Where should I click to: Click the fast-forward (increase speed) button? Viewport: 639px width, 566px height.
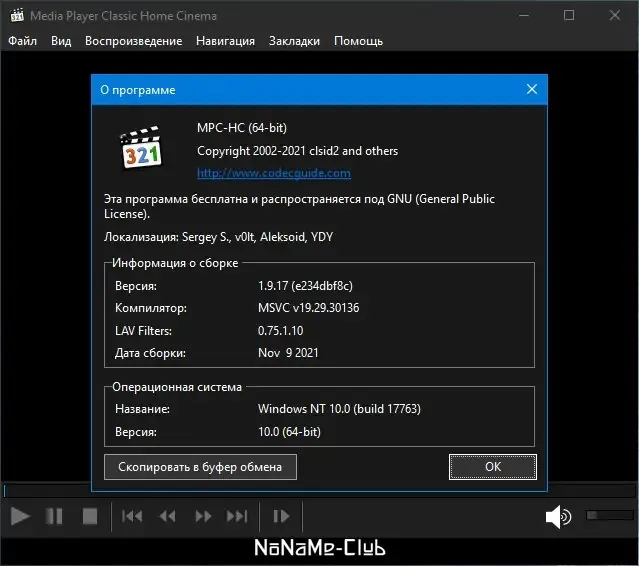(x=203, y=516)
